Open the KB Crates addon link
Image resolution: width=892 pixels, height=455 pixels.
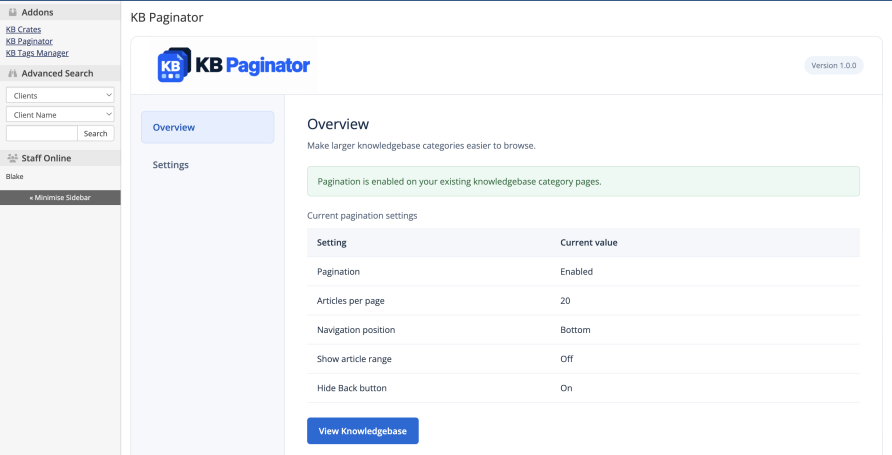(x=23, y=30)
